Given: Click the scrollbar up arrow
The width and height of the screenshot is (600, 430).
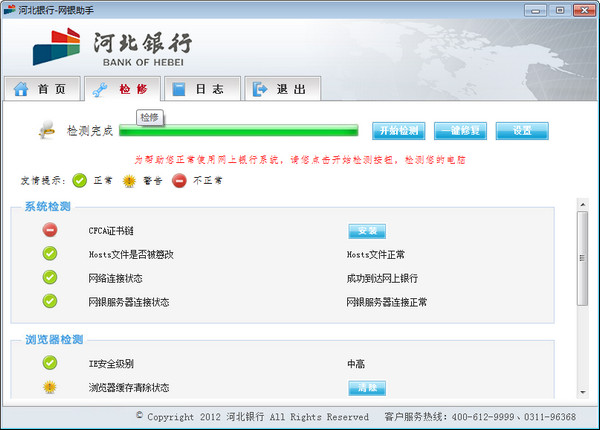Looking at the screenshot, I should click(582, 205).
